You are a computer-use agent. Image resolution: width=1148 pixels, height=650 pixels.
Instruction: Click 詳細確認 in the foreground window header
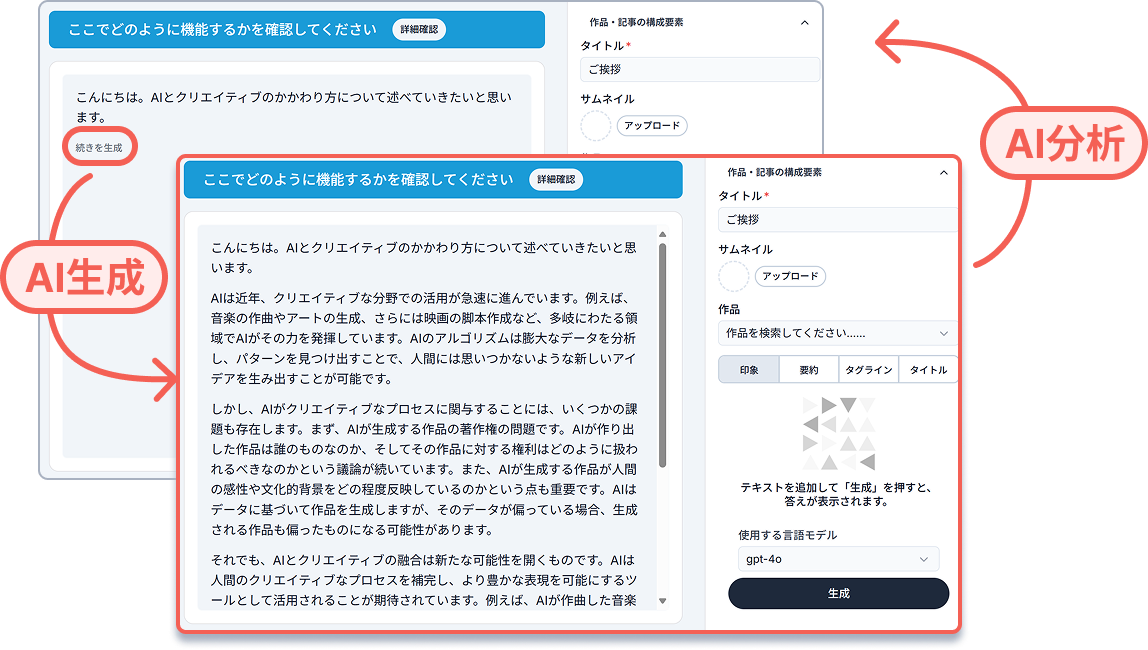556,180
